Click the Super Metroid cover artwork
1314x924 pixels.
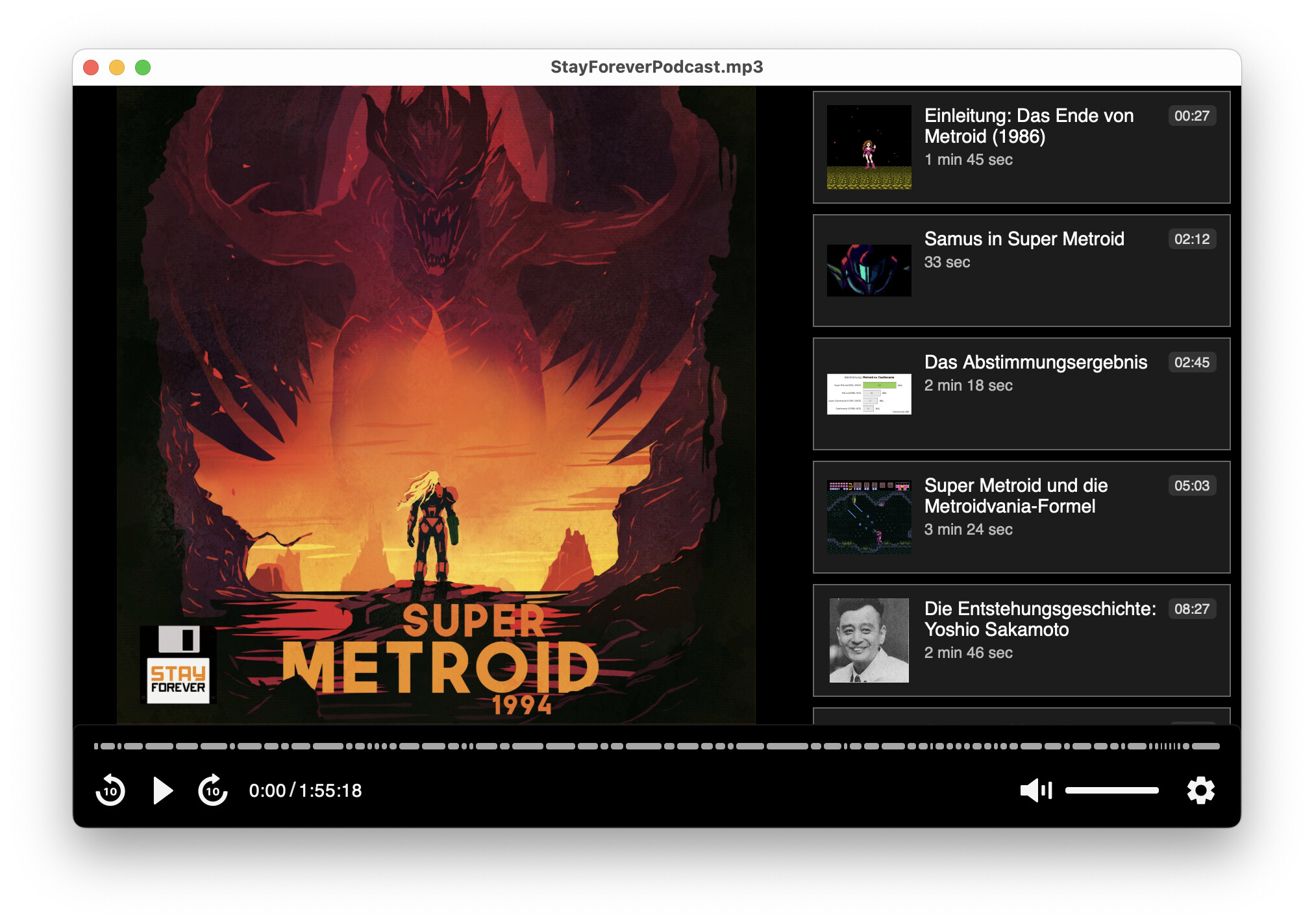click(436, 405)
